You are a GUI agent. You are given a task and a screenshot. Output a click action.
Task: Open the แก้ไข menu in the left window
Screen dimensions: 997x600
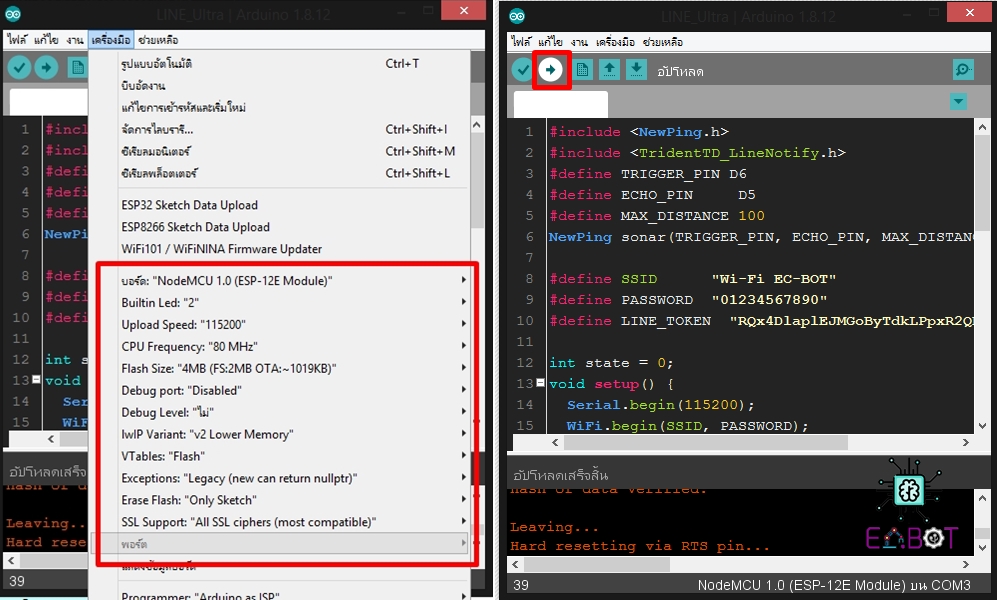click(x=46, y=40)
